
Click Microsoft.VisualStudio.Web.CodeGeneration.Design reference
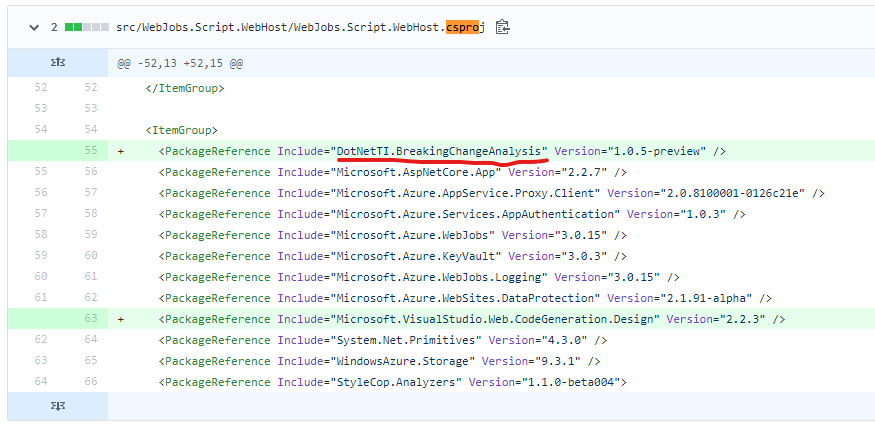tap(495, 320)
